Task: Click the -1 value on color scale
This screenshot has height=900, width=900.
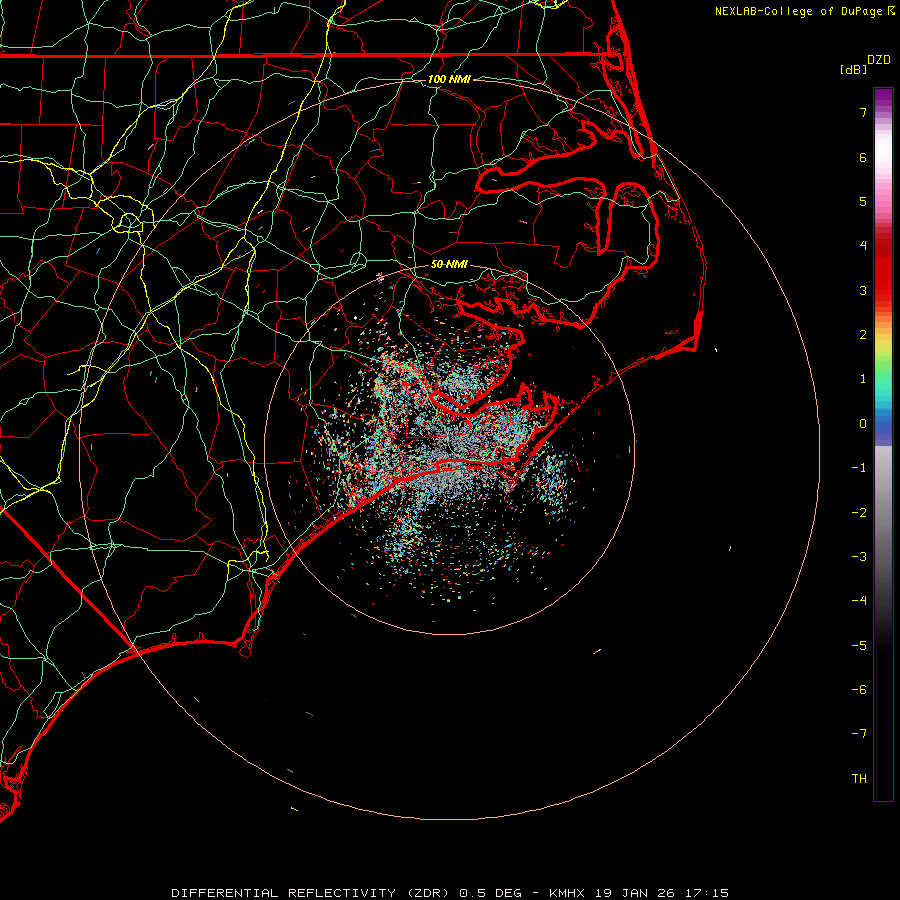Action: click(x=859, y=468)
